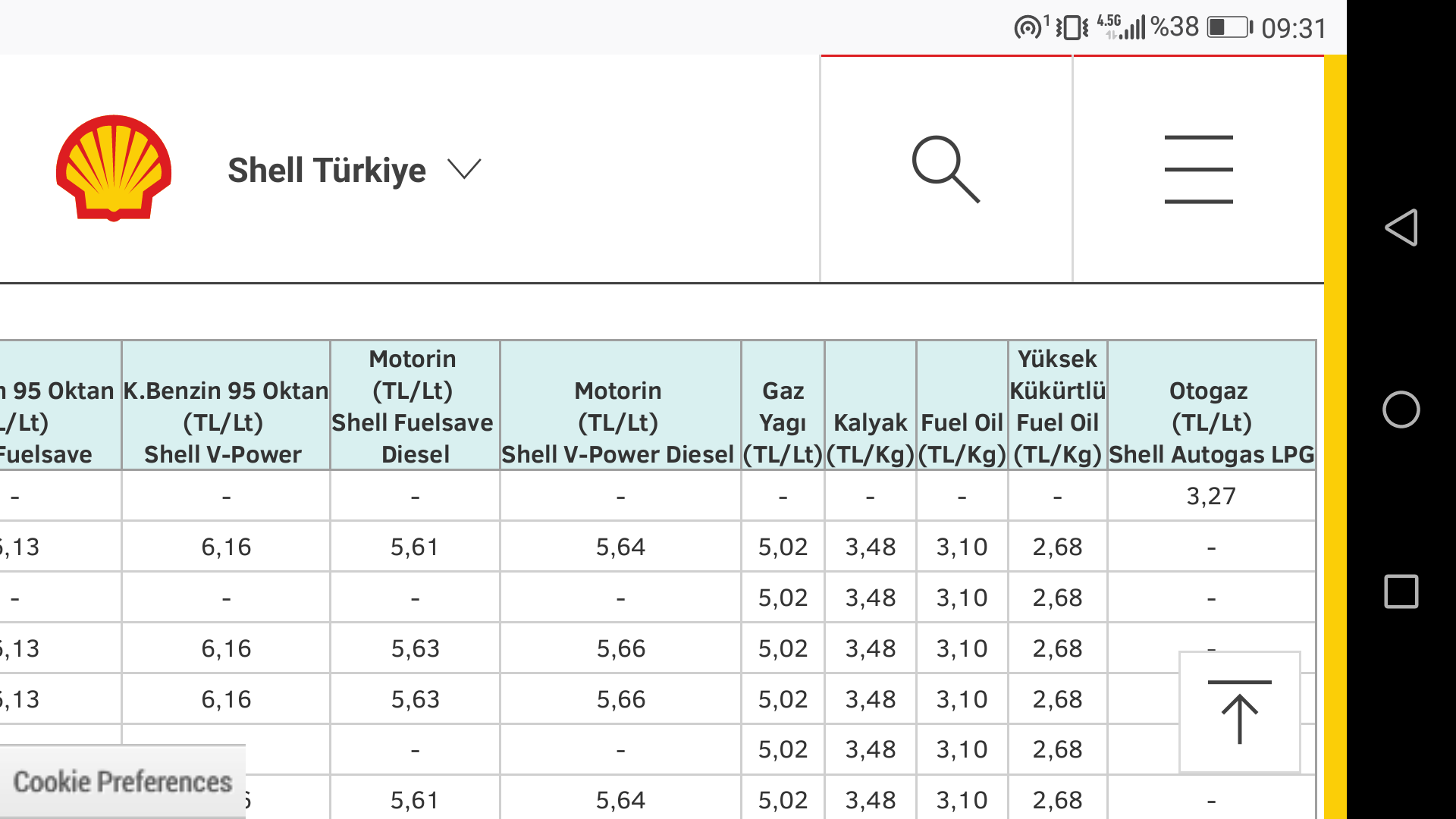The height and width of the screenshot is (819, 1456).
Task: Click the 3,27 Otogaz price cell
Action: tap(1211, 496)
